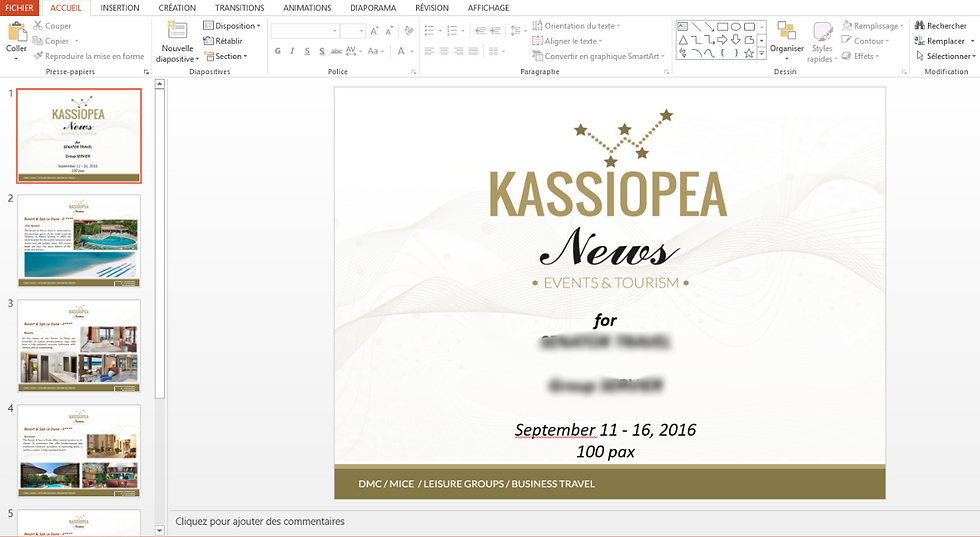Open the Police dialog launcher
The width and height of the screenshot is (980, 537).
click(x=413, y=72)
